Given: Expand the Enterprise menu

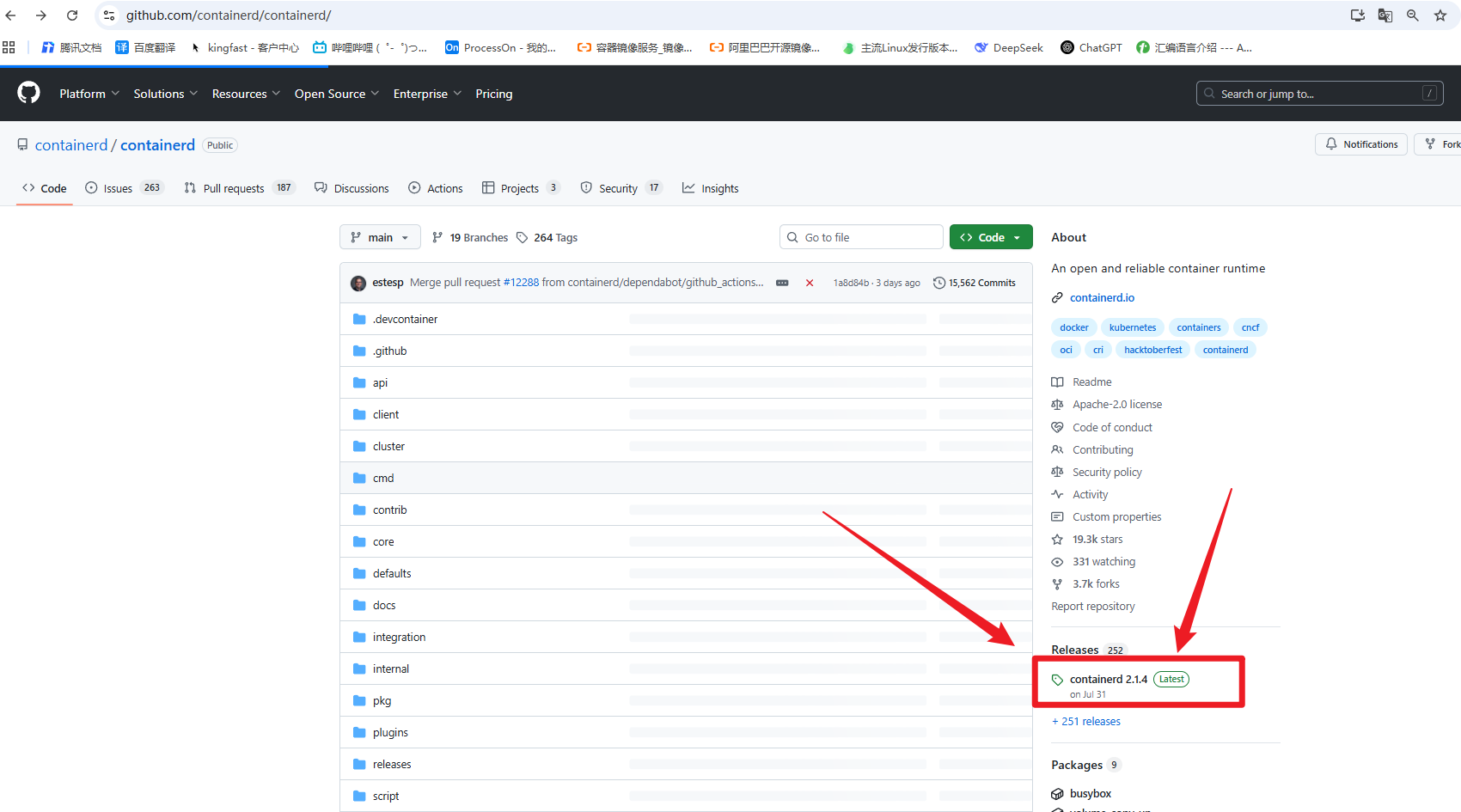Looking at the screenshot, I should (427, 94).
